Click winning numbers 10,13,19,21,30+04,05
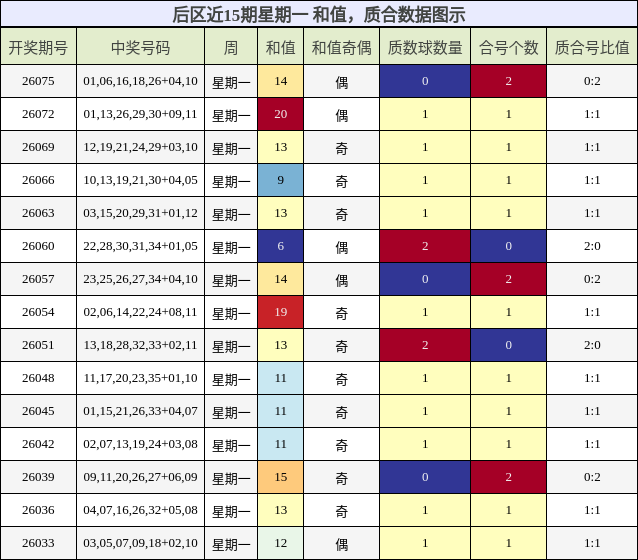The image size is (638, 560). click(140, 180)
